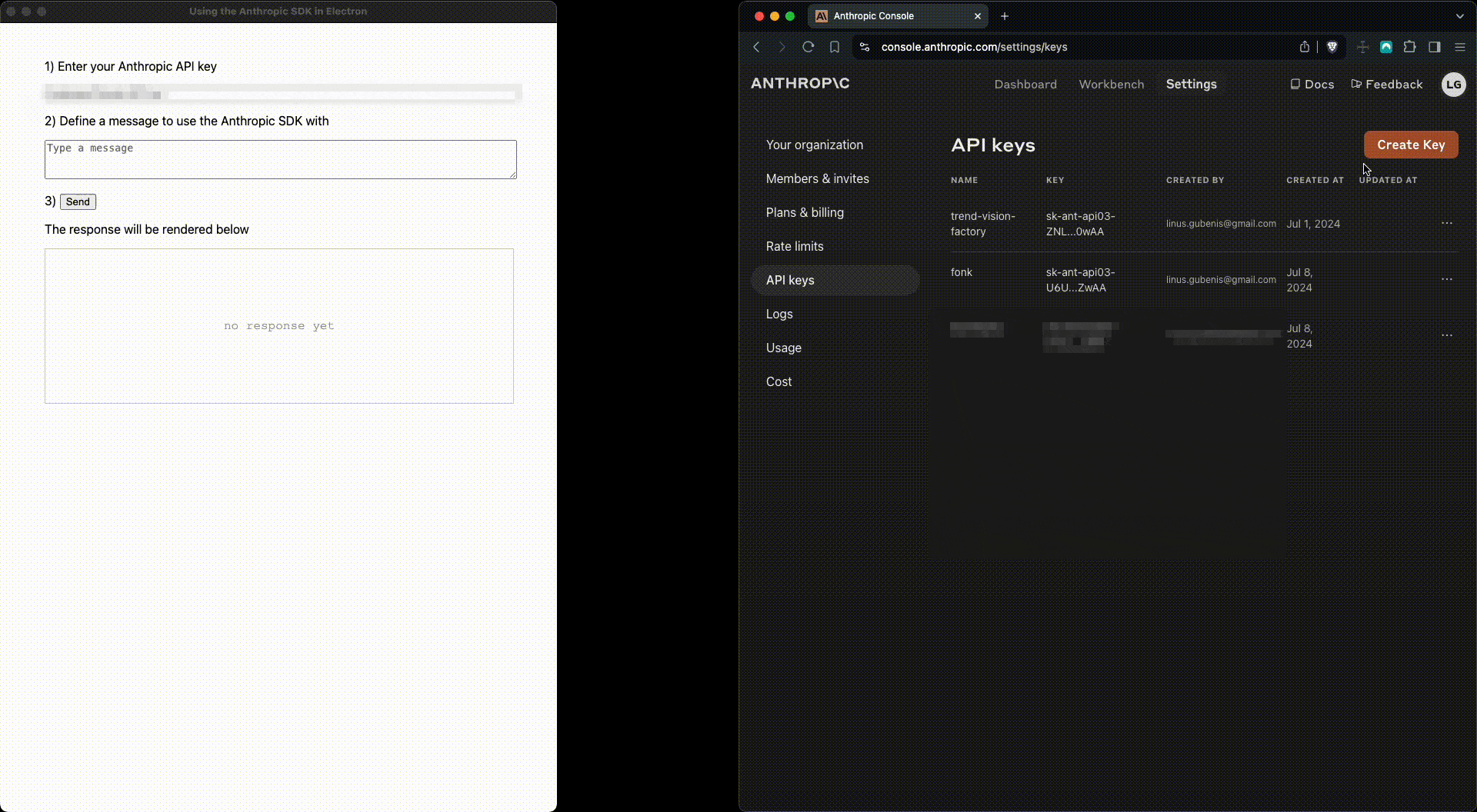Screen dimensions: 1477x812
Task: Open the LG user avatar menu
Action: coord(1454,85)
